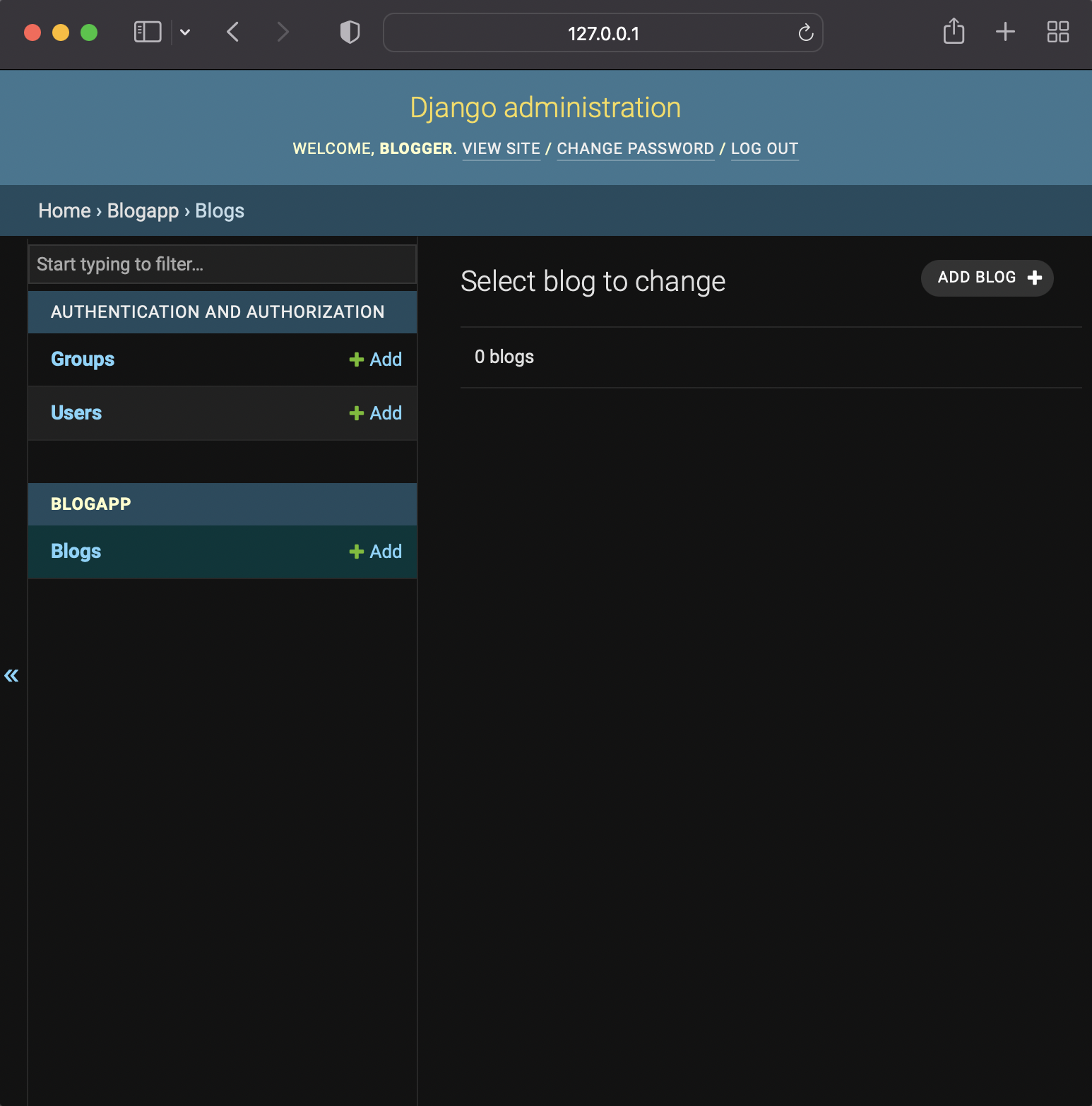
Task: Click the Blogs breadcrumb text
Action: 220,210
